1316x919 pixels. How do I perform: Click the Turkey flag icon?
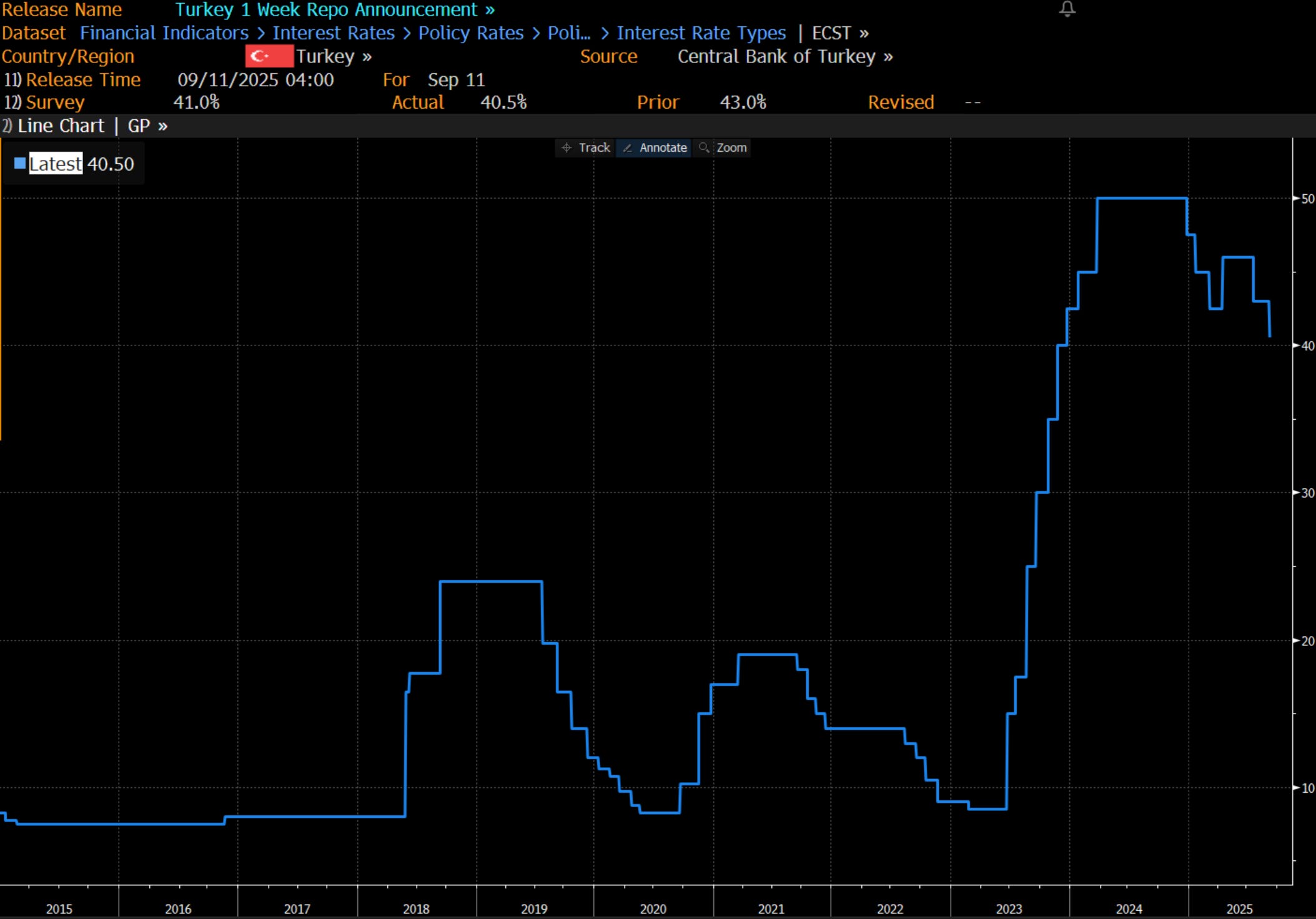(x=269, y=56)
